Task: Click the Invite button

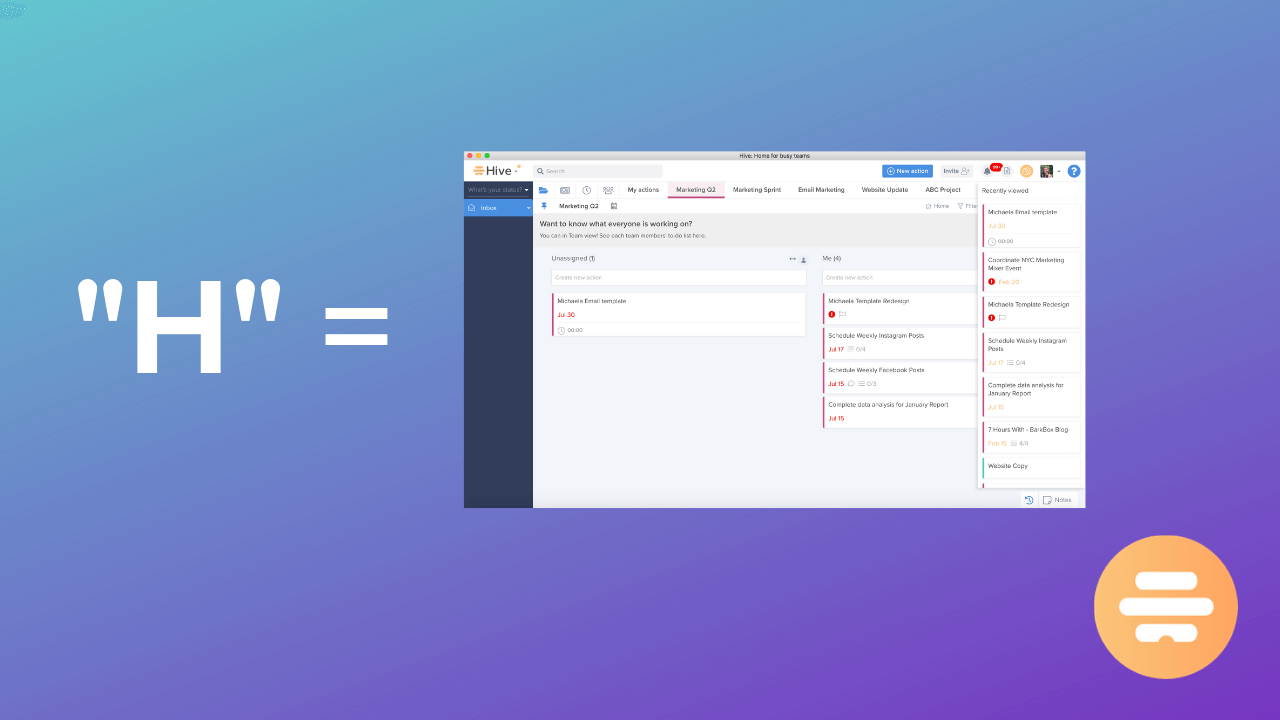Action: [x=956, y=171]
